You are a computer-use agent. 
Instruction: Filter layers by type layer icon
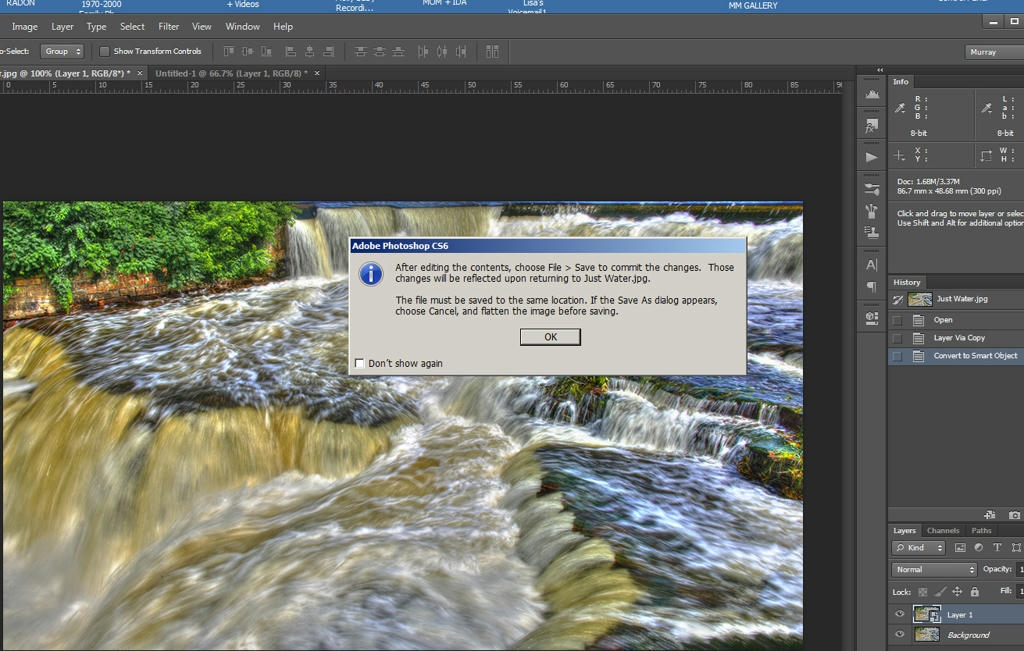click(x=997, y=548)
